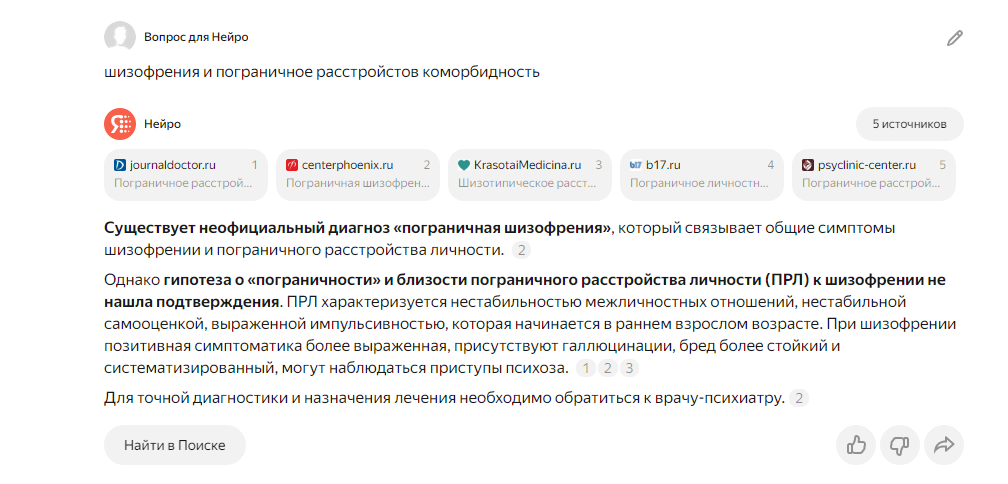The height and width of the screenshot is (484, 1008).
Task: Open the psyclinic-center.ru source card
Action: 874,175
